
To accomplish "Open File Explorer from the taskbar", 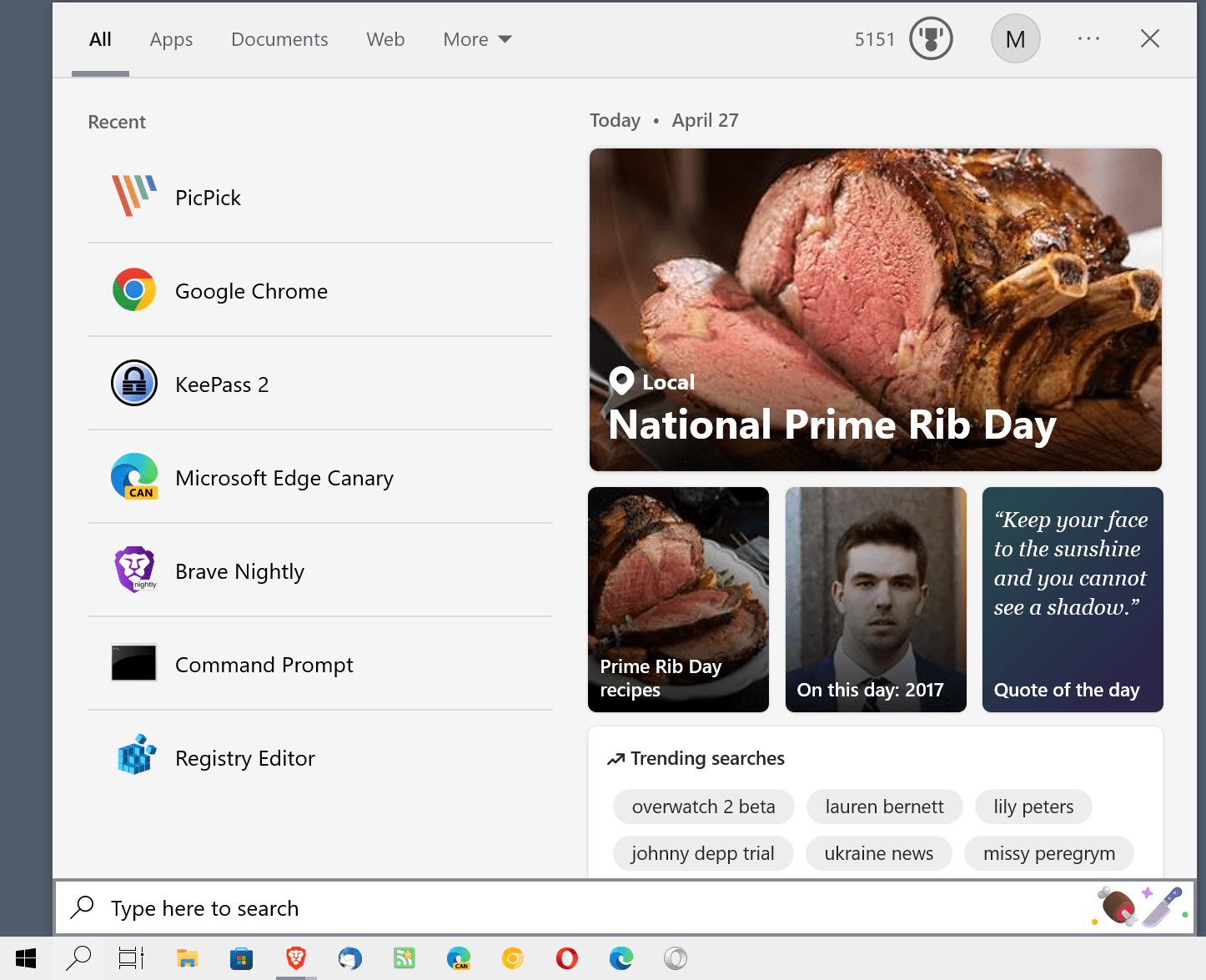I will [x=187, y=958].
